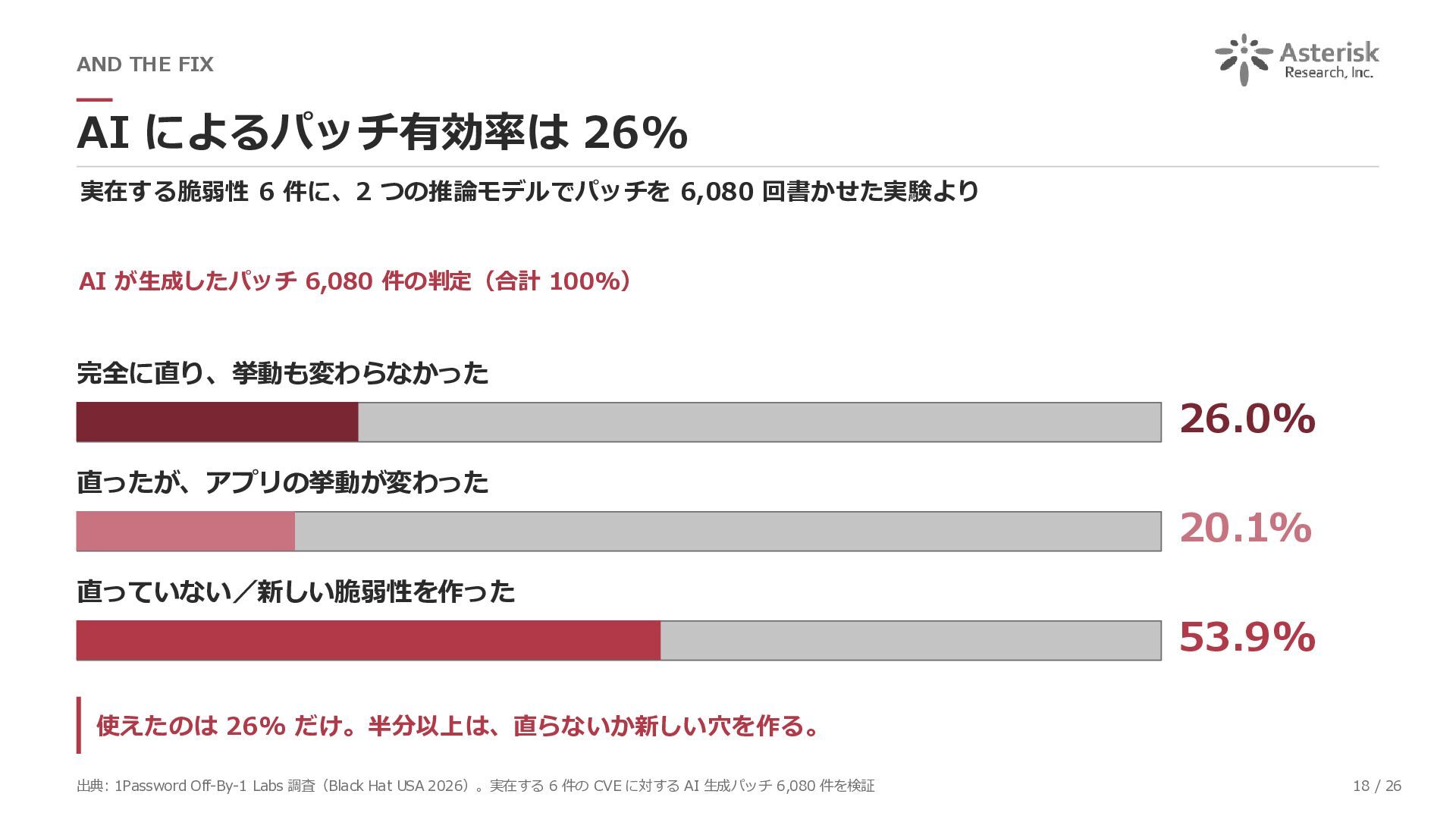Click the Asterisk Research, Inc. company name
The image size is (1456, 819).
click(1329, 60)
